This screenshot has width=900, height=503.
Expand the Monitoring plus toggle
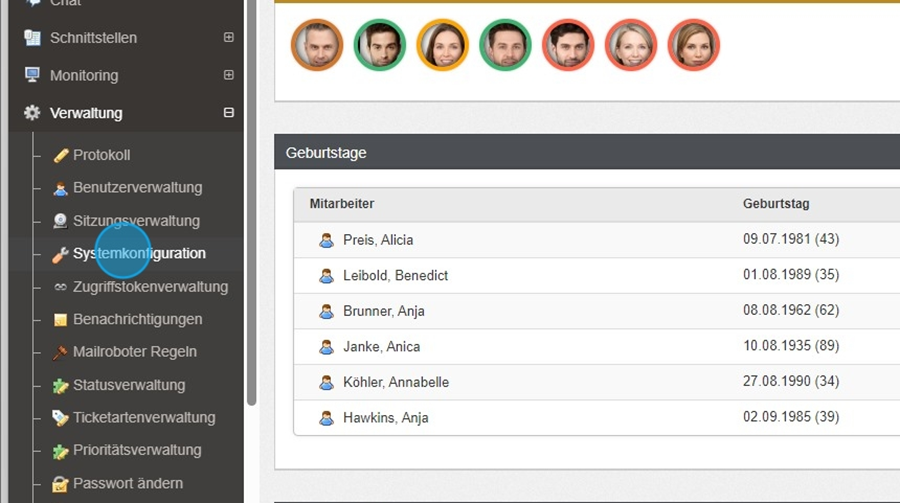coord(229,75)
